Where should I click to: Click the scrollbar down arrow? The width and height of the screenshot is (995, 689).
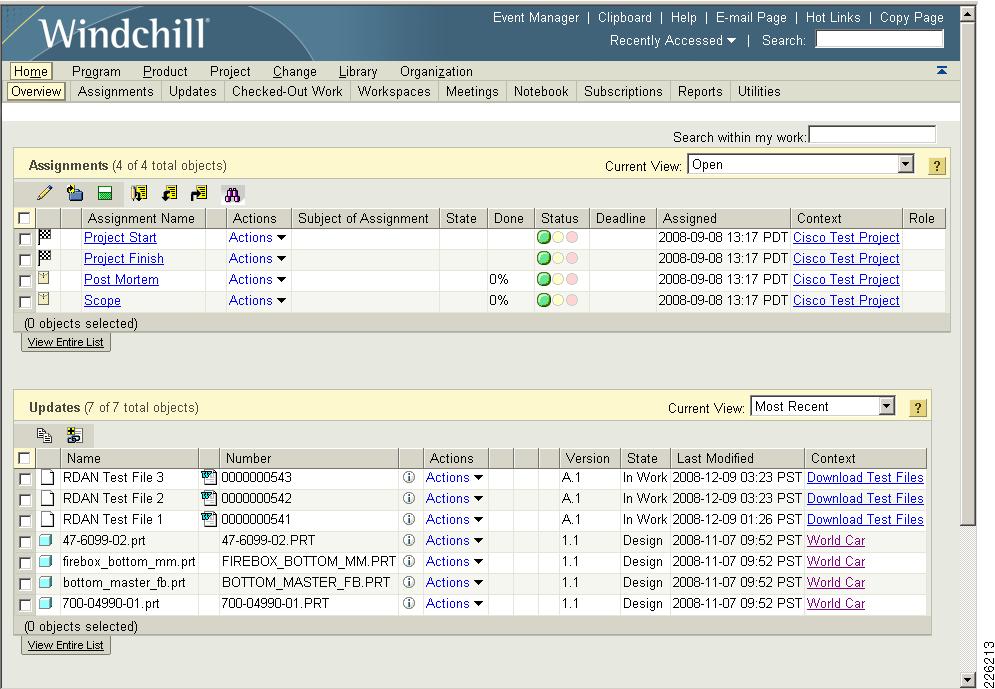click(x=967, y=680)
